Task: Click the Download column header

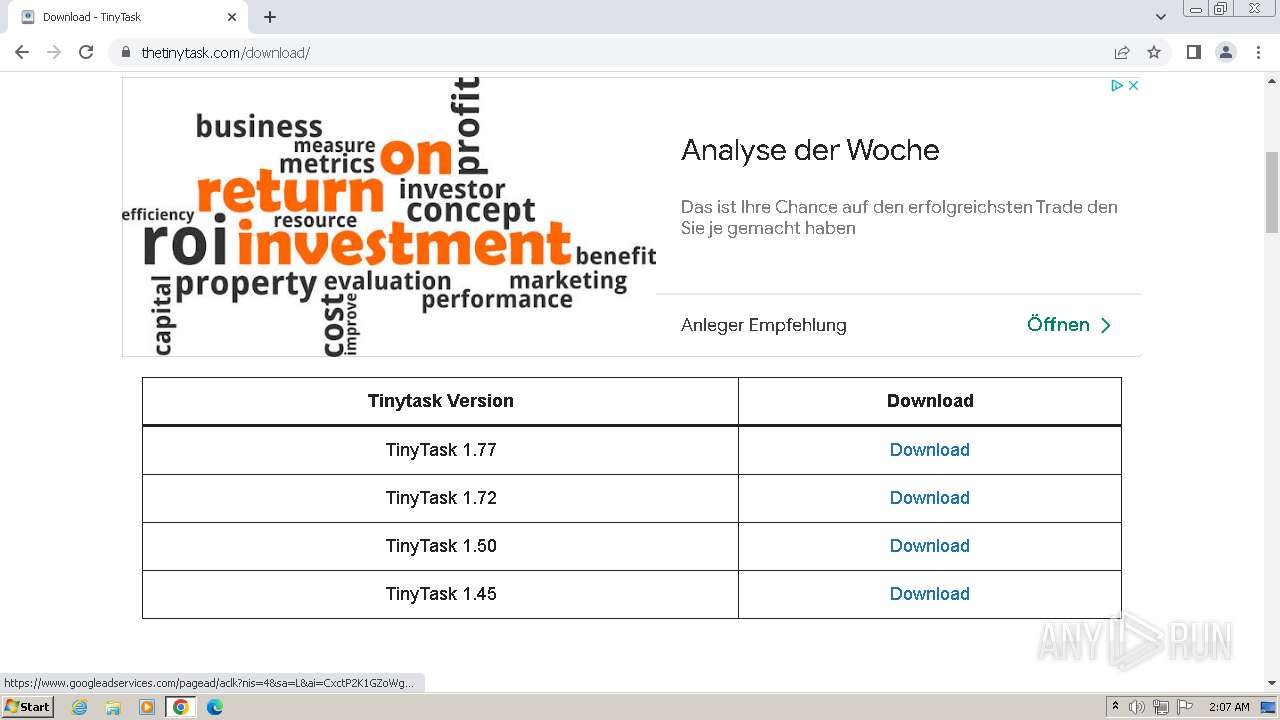Action: (930, 401)
